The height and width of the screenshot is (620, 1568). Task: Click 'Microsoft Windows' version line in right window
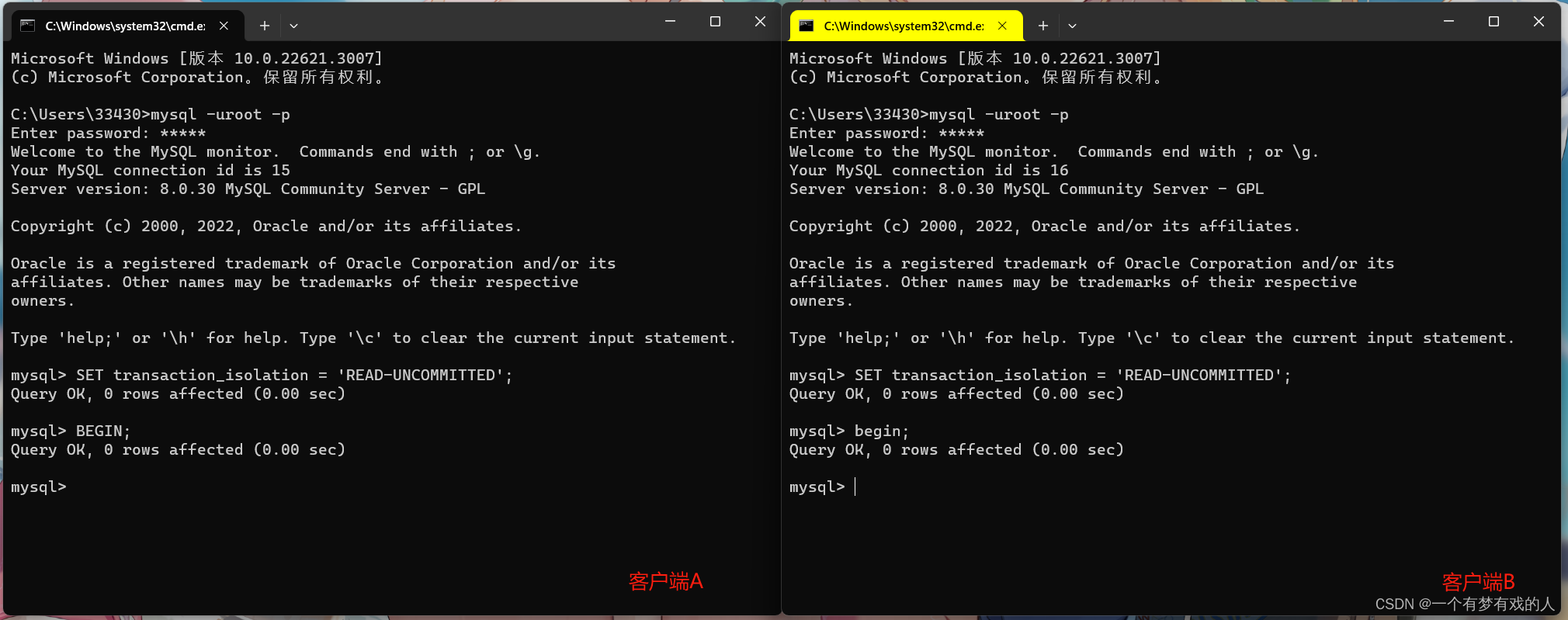coord(976,59)
